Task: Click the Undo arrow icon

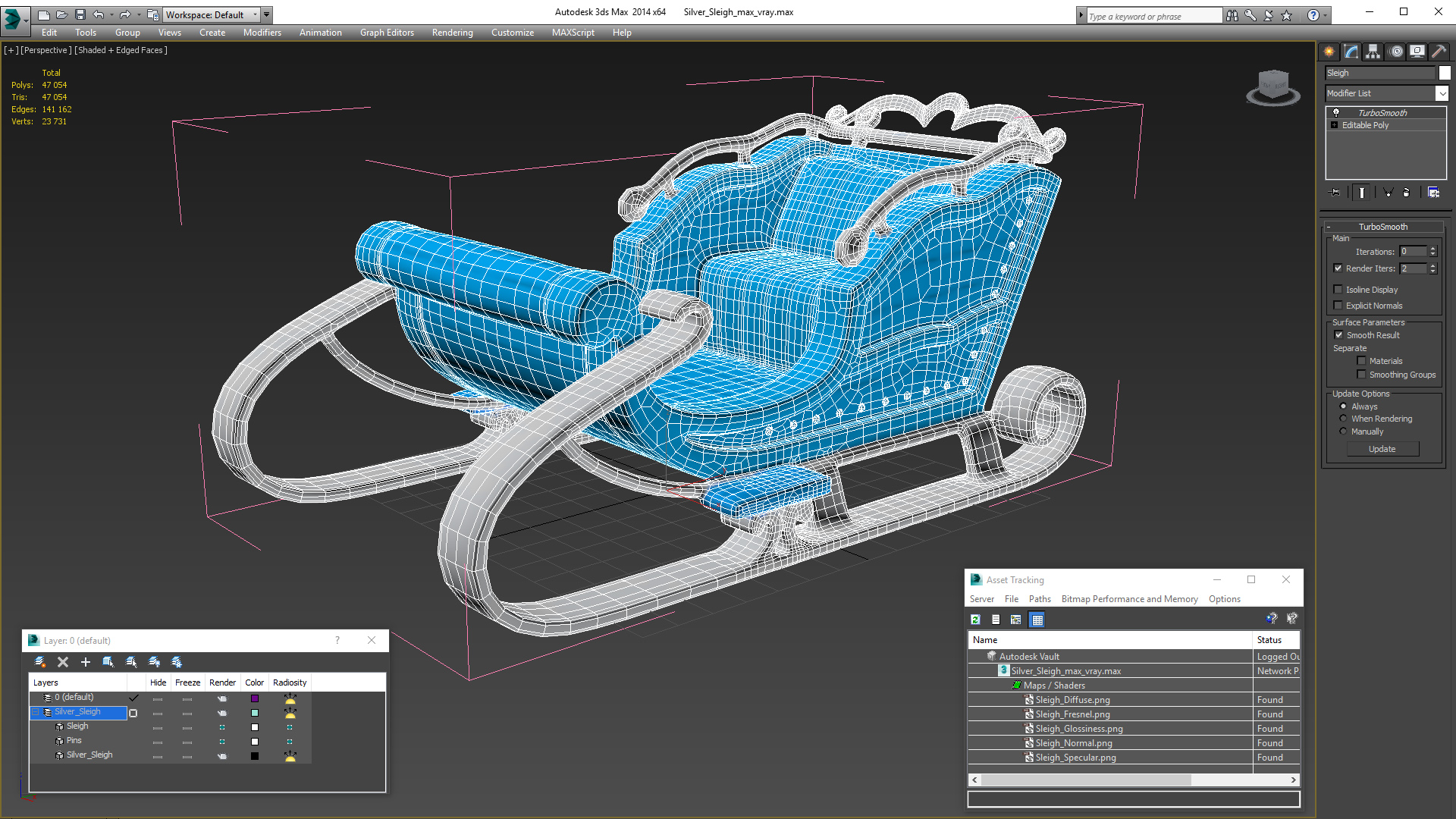Action: click(x=99, y=14)
